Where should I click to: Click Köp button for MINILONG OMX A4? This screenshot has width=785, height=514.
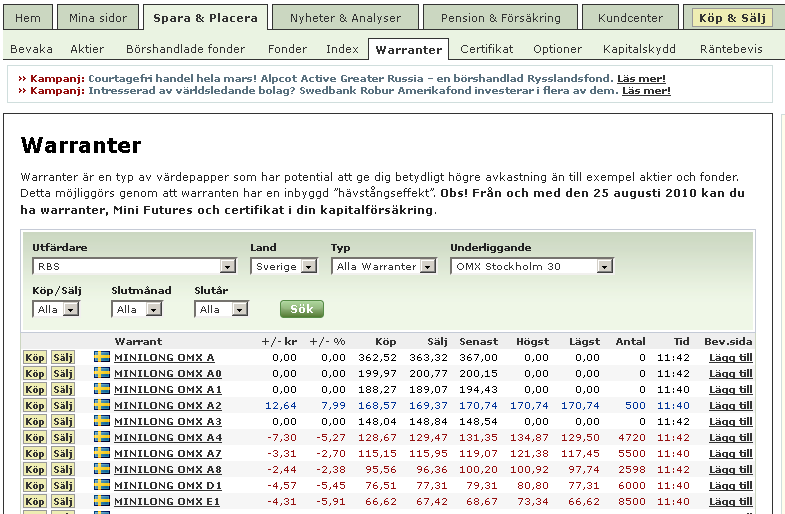[35, 437]
